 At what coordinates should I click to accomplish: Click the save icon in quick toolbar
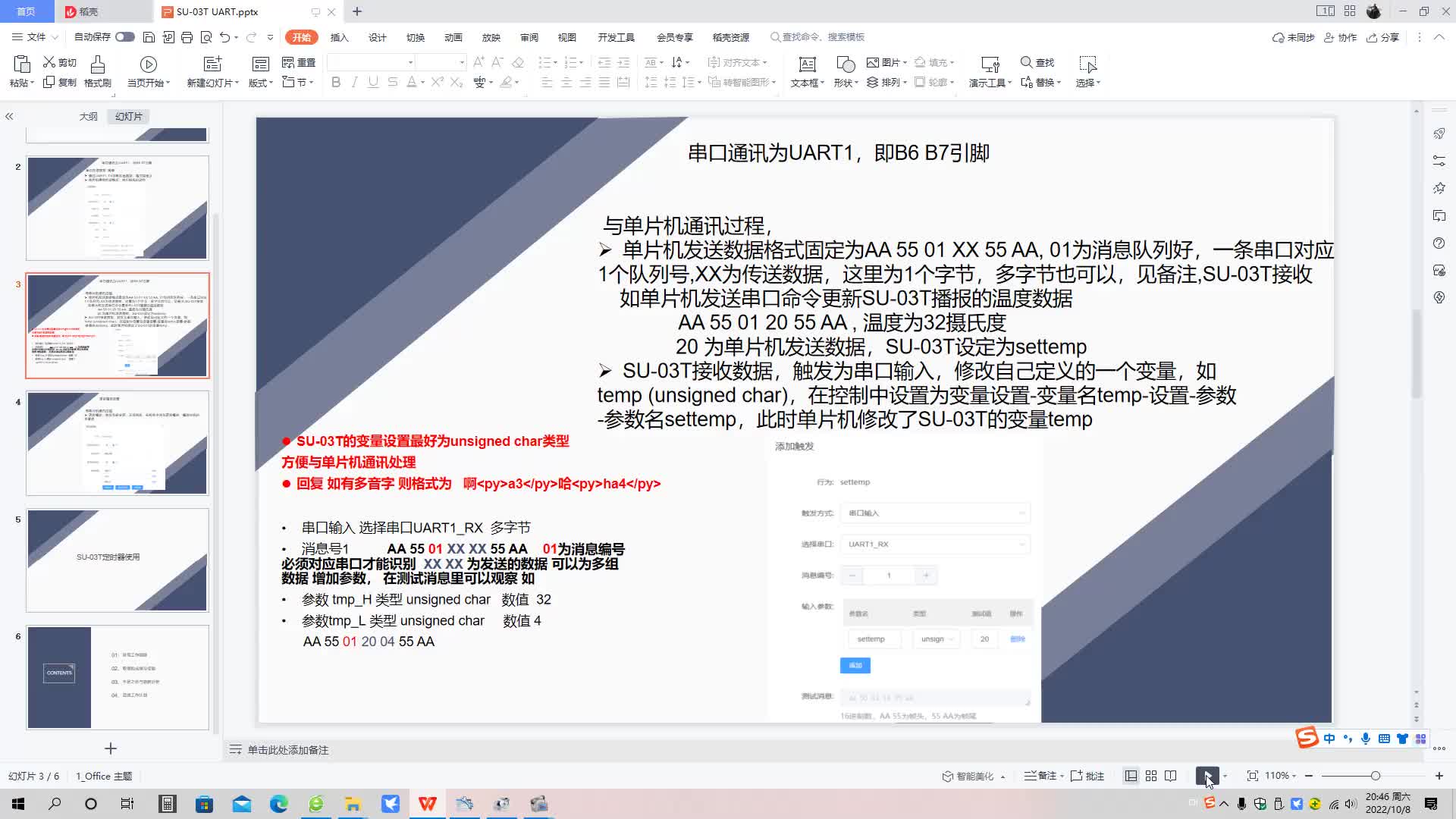(149, 37)
